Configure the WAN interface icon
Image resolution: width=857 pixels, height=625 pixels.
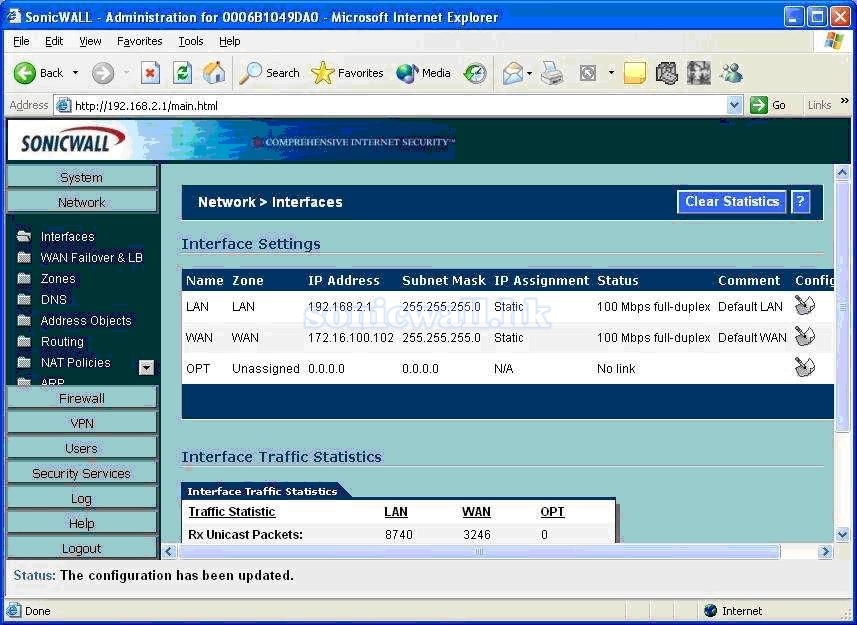click(x=804, y=337)
